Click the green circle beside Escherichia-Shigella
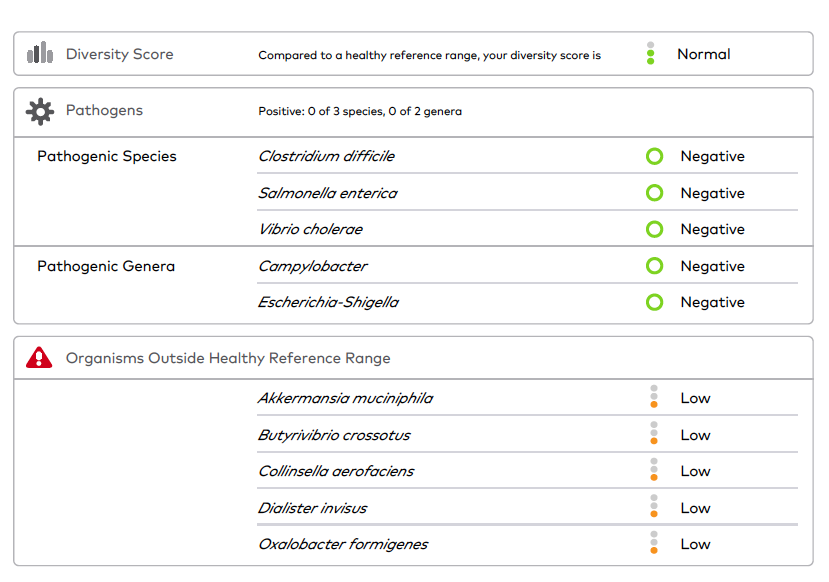The image size is (829, 582). point(655,302)
